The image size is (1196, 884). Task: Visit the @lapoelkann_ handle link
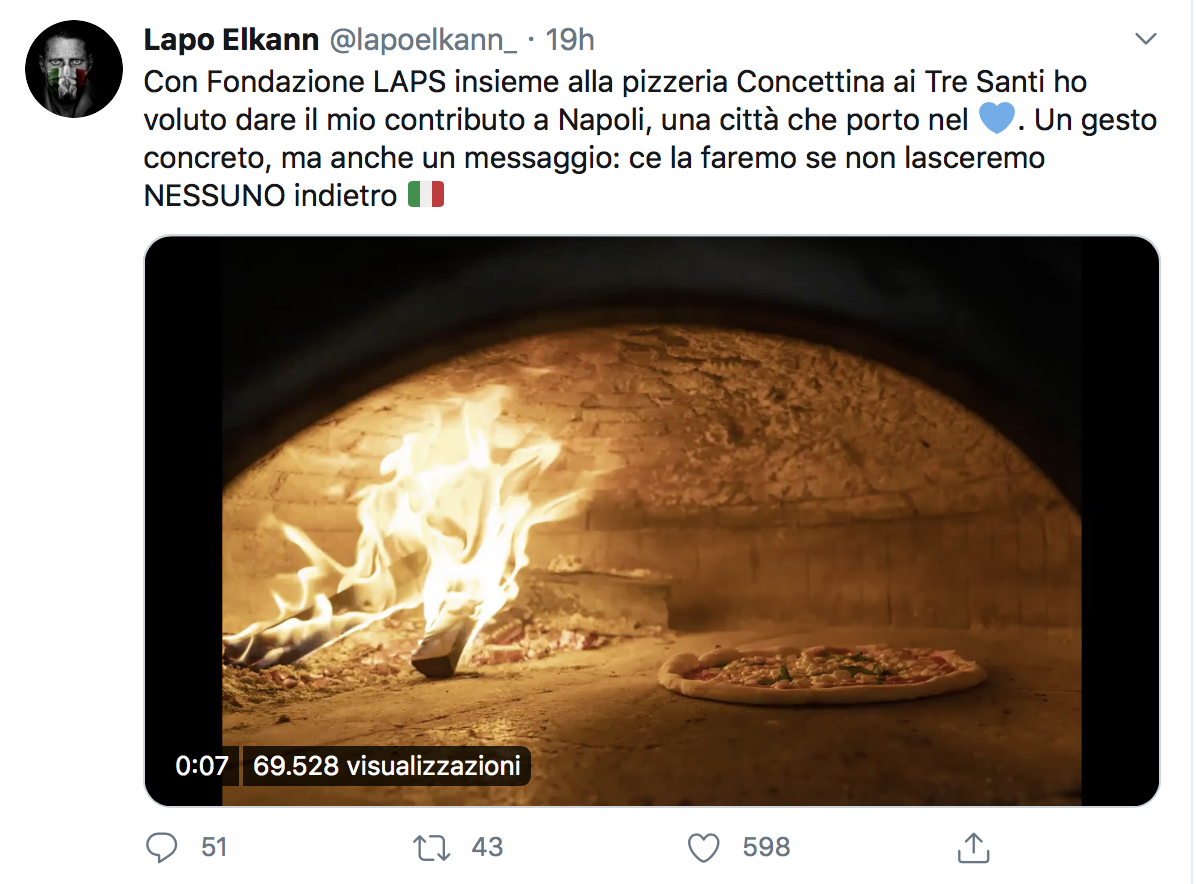(423, 40)
